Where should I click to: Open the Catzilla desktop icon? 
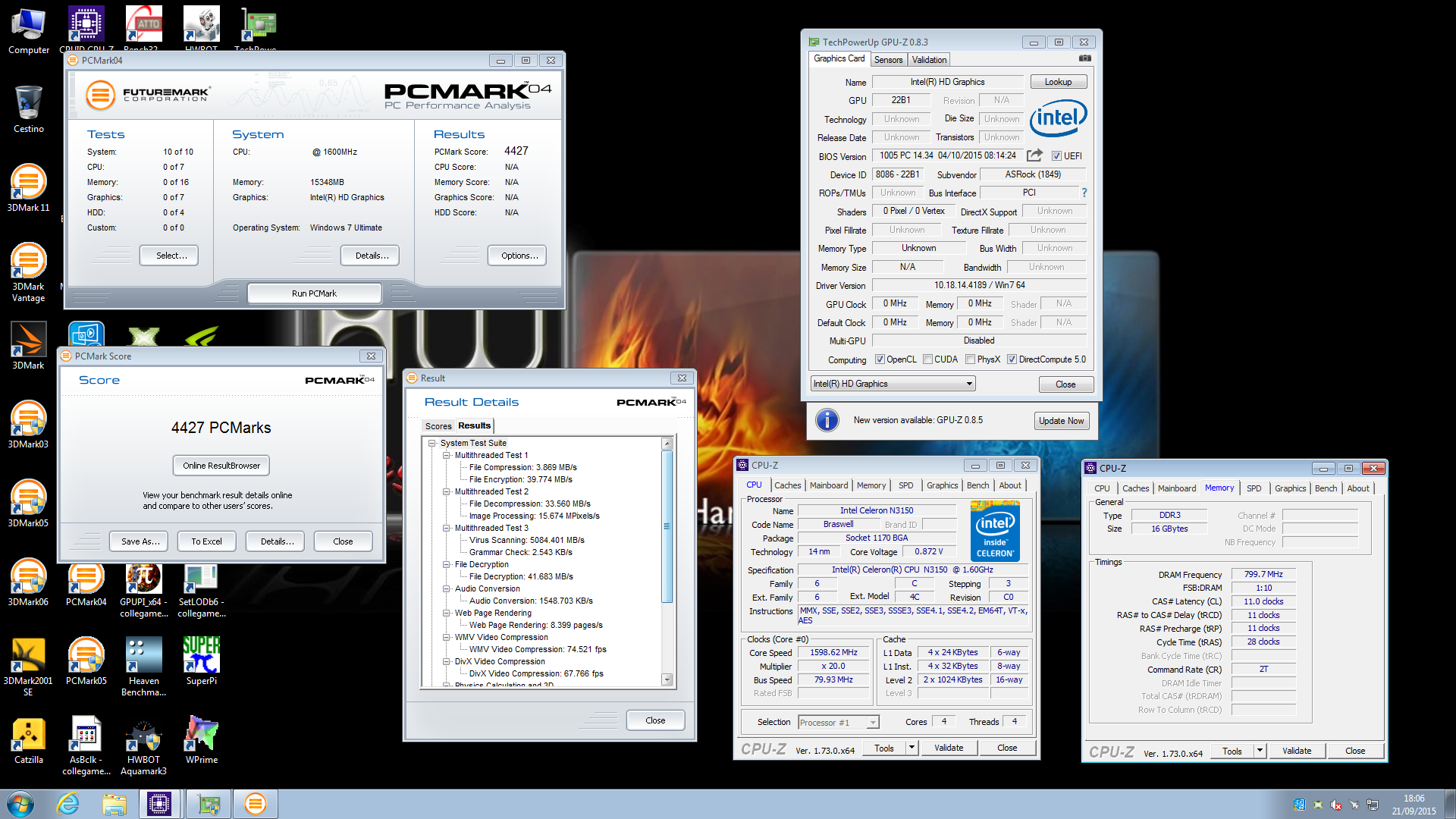29,740
